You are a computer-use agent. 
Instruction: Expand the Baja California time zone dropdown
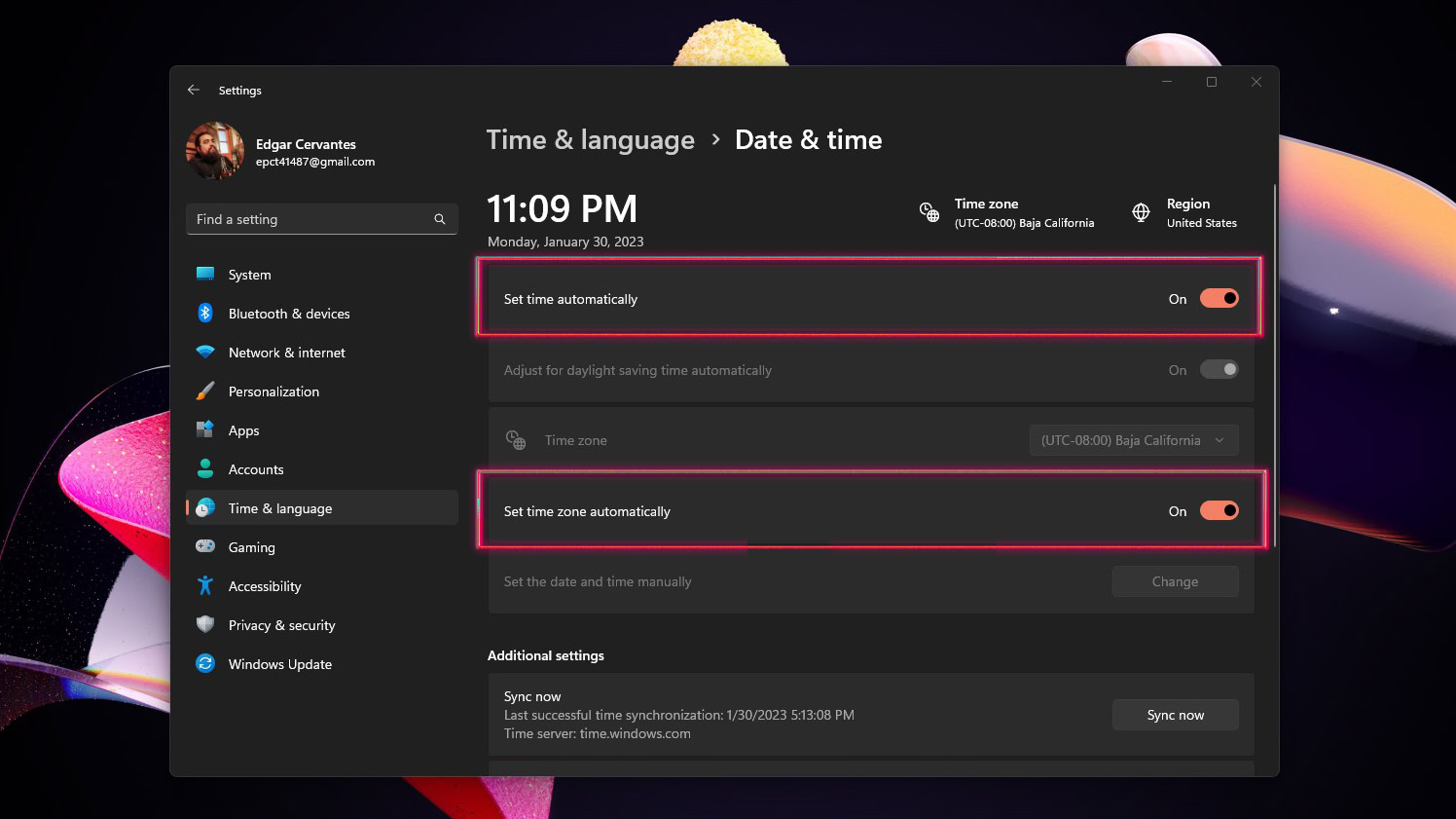(1134, 440)
